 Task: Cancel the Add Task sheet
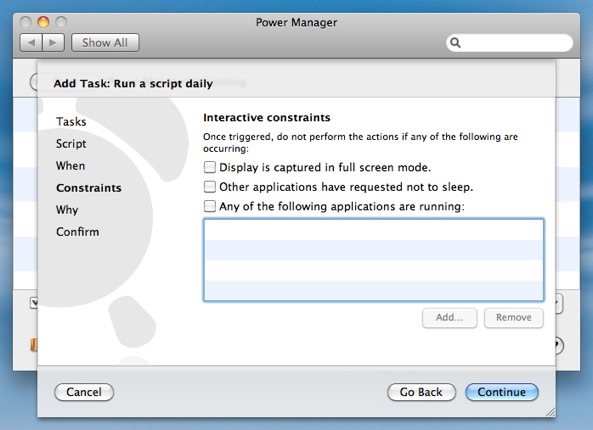tap(84, 392)
